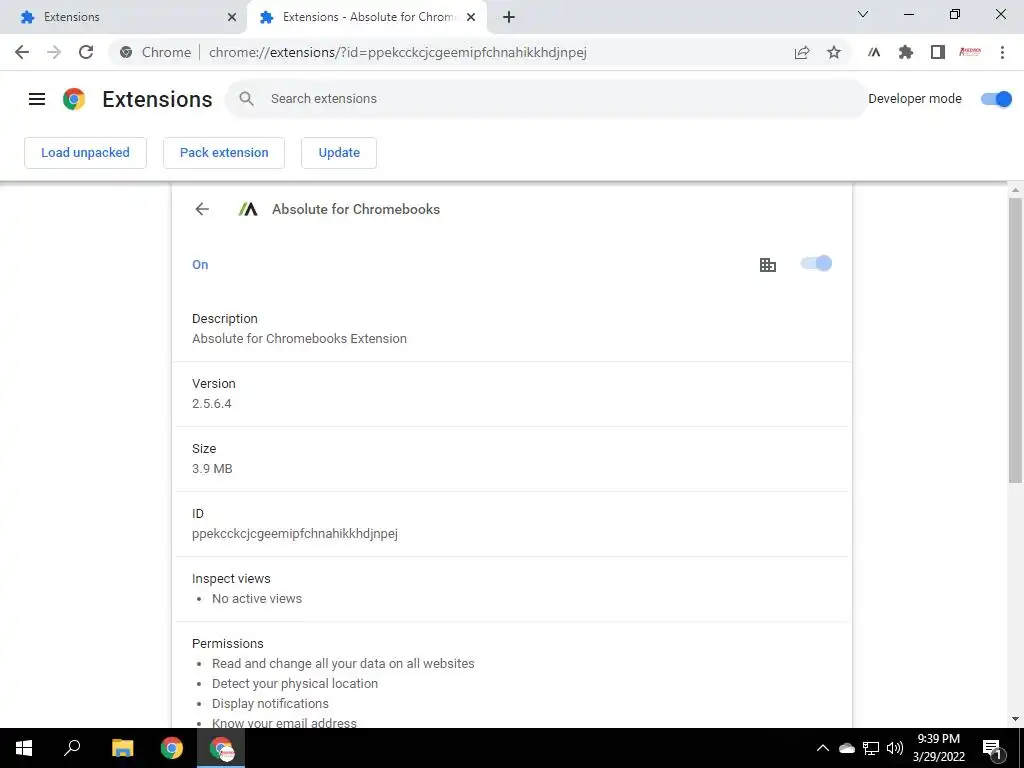The image size is (1024, 768).
Task: Click the Chrome logo beside Extensions
Action: pos(74,99)
